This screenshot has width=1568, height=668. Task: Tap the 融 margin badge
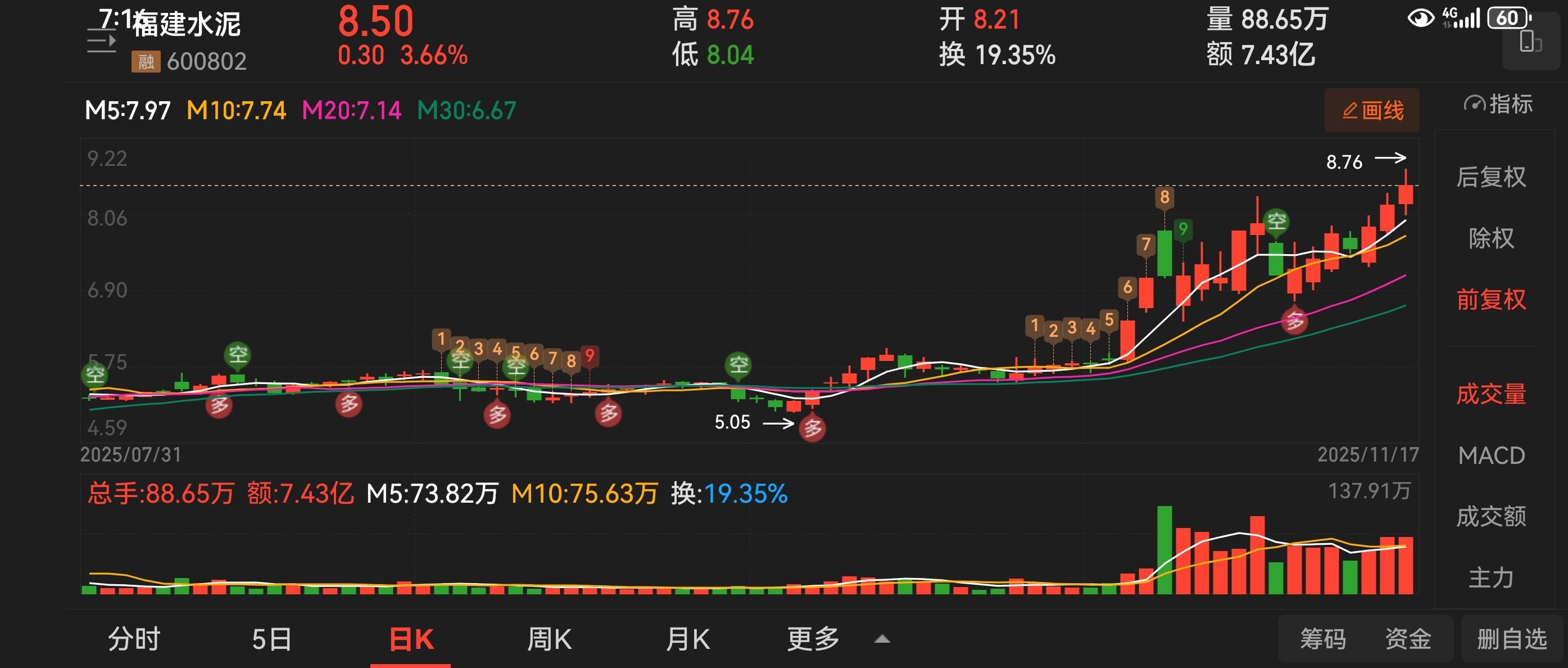pyautogui.click(x=146, y=61)
